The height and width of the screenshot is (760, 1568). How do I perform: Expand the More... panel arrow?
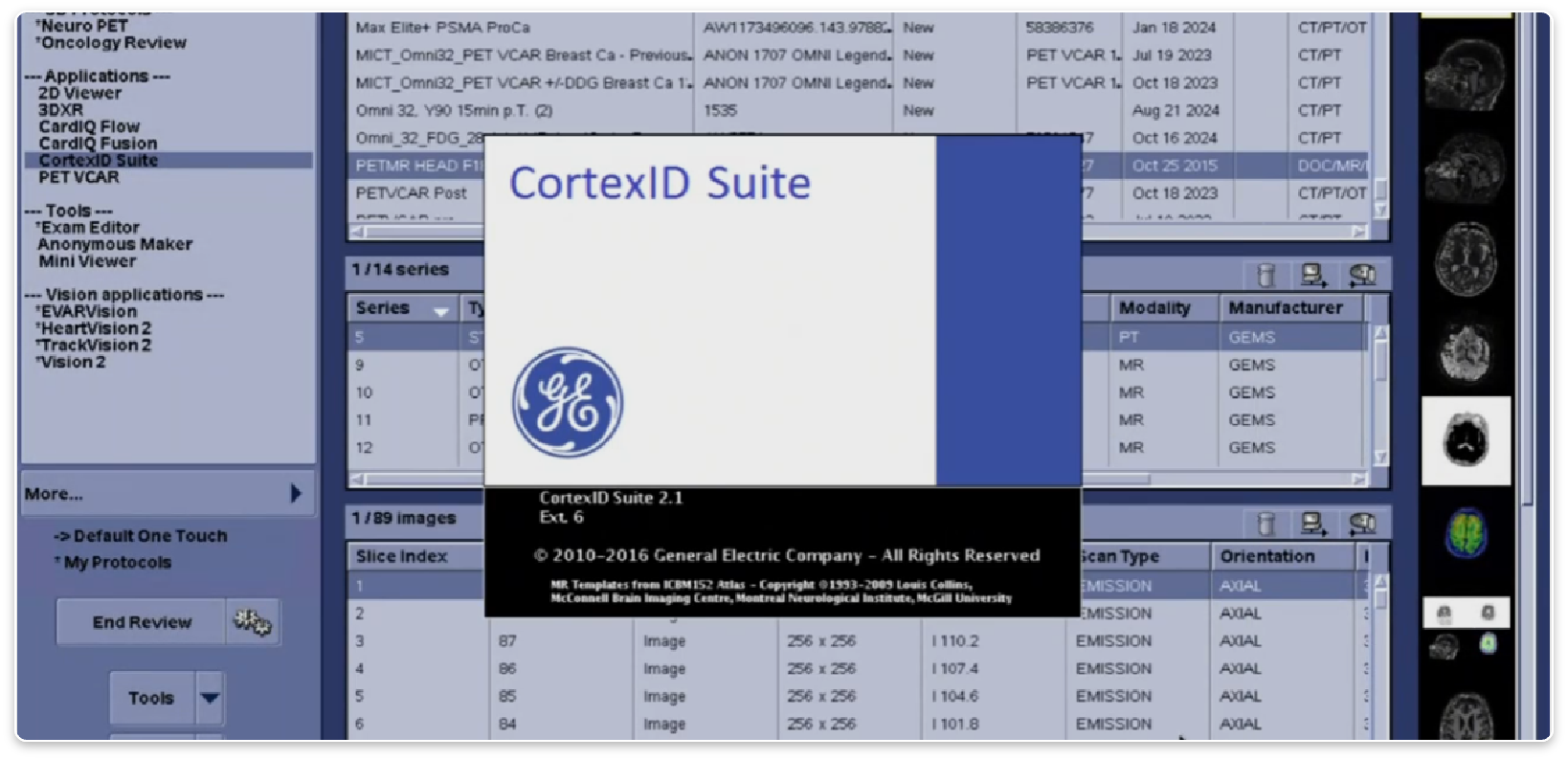point(296,494)
